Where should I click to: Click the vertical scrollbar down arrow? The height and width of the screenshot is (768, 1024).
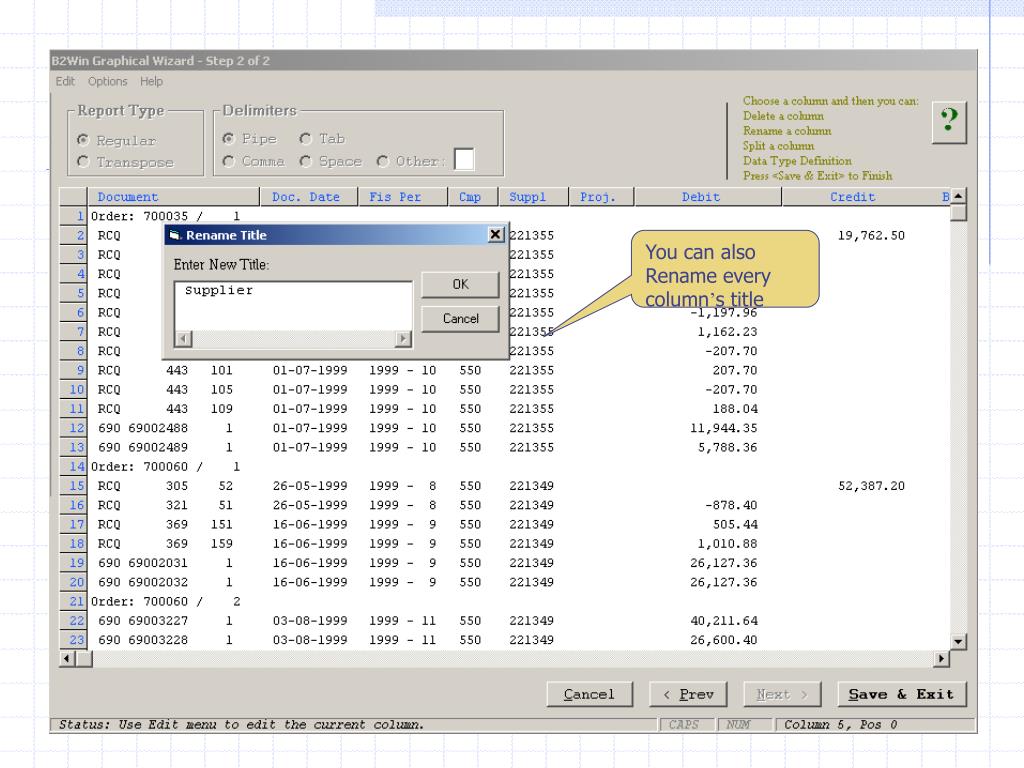point(958,641)
